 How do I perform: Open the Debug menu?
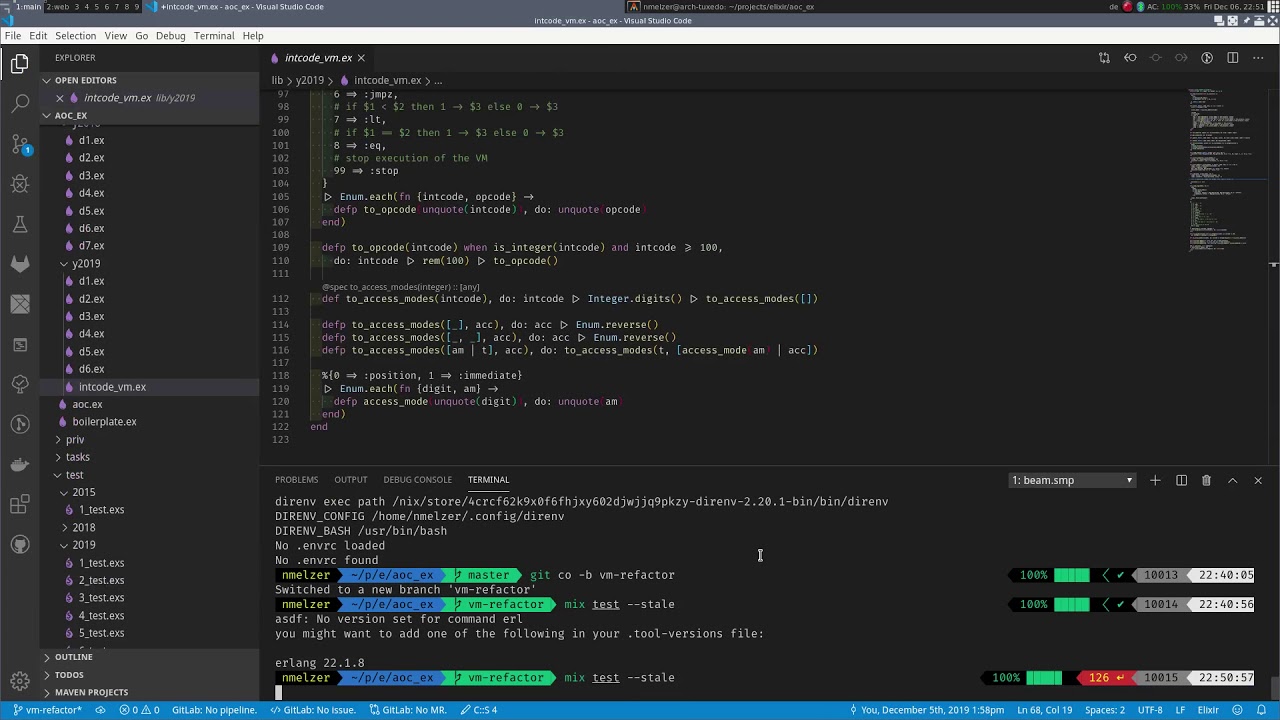coord(170,36)
